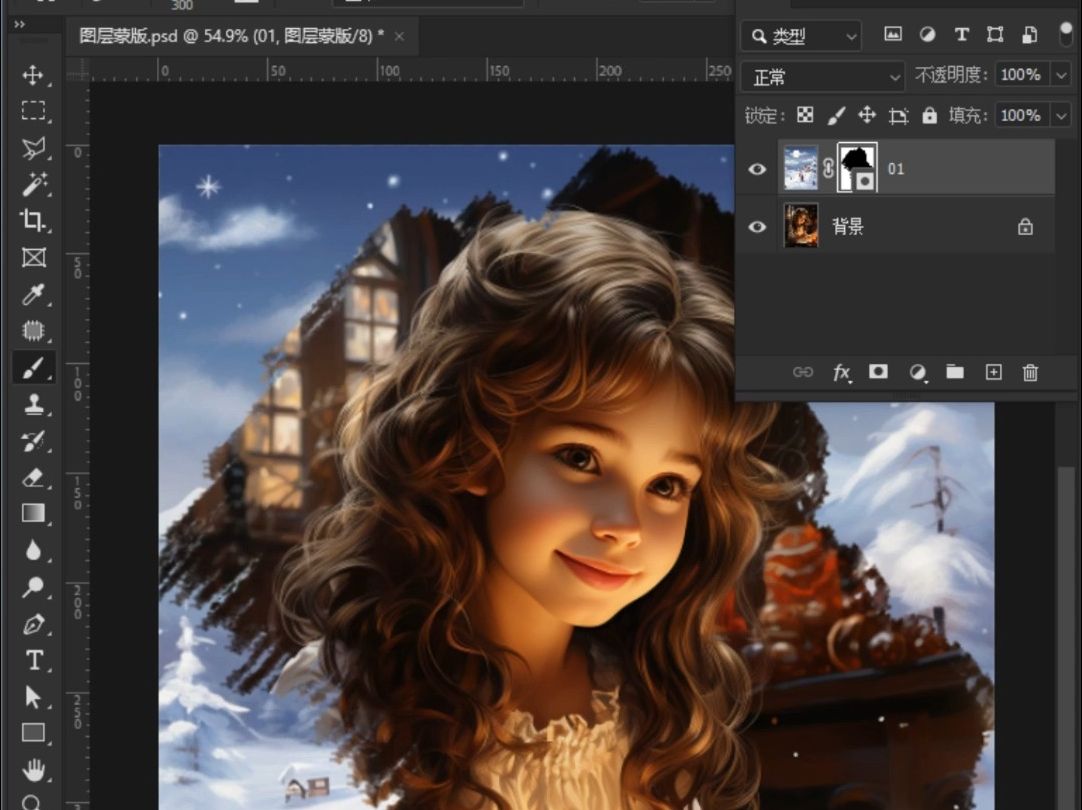The image size is (1082, 810).
Task: Click the fill 100% value field
Action: point(1021,115)
